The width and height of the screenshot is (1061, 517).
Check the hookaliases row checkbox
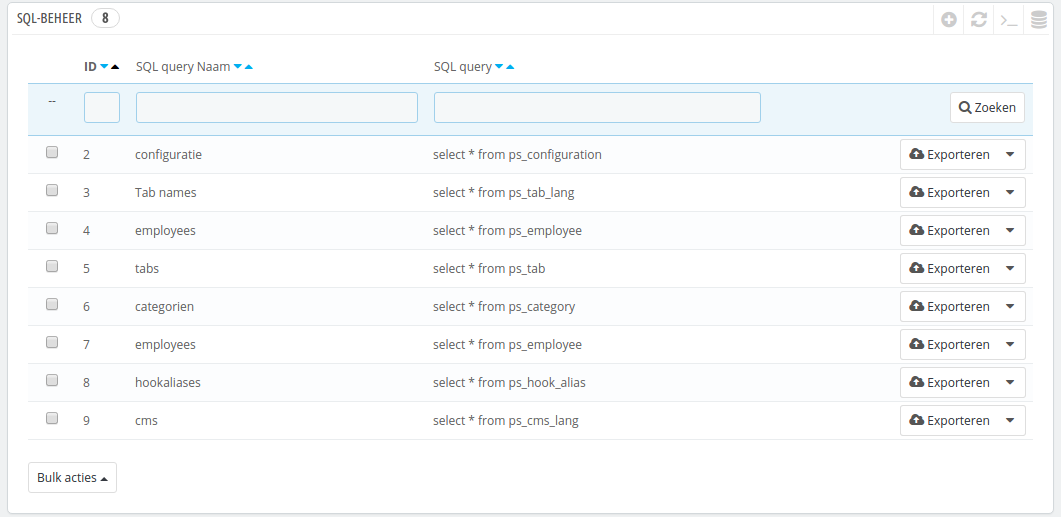click(51, 380)
